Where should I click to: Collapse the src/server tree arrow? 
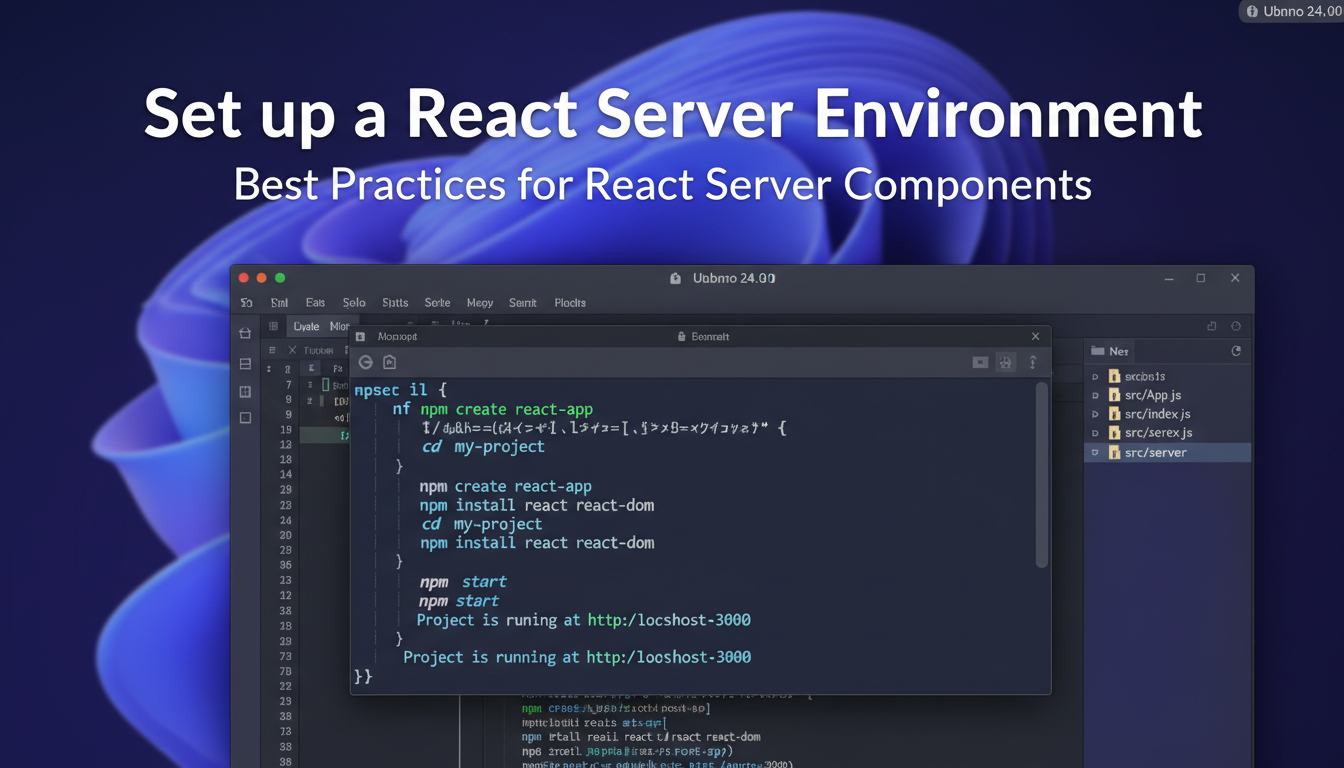click(x=1095, y=452)
